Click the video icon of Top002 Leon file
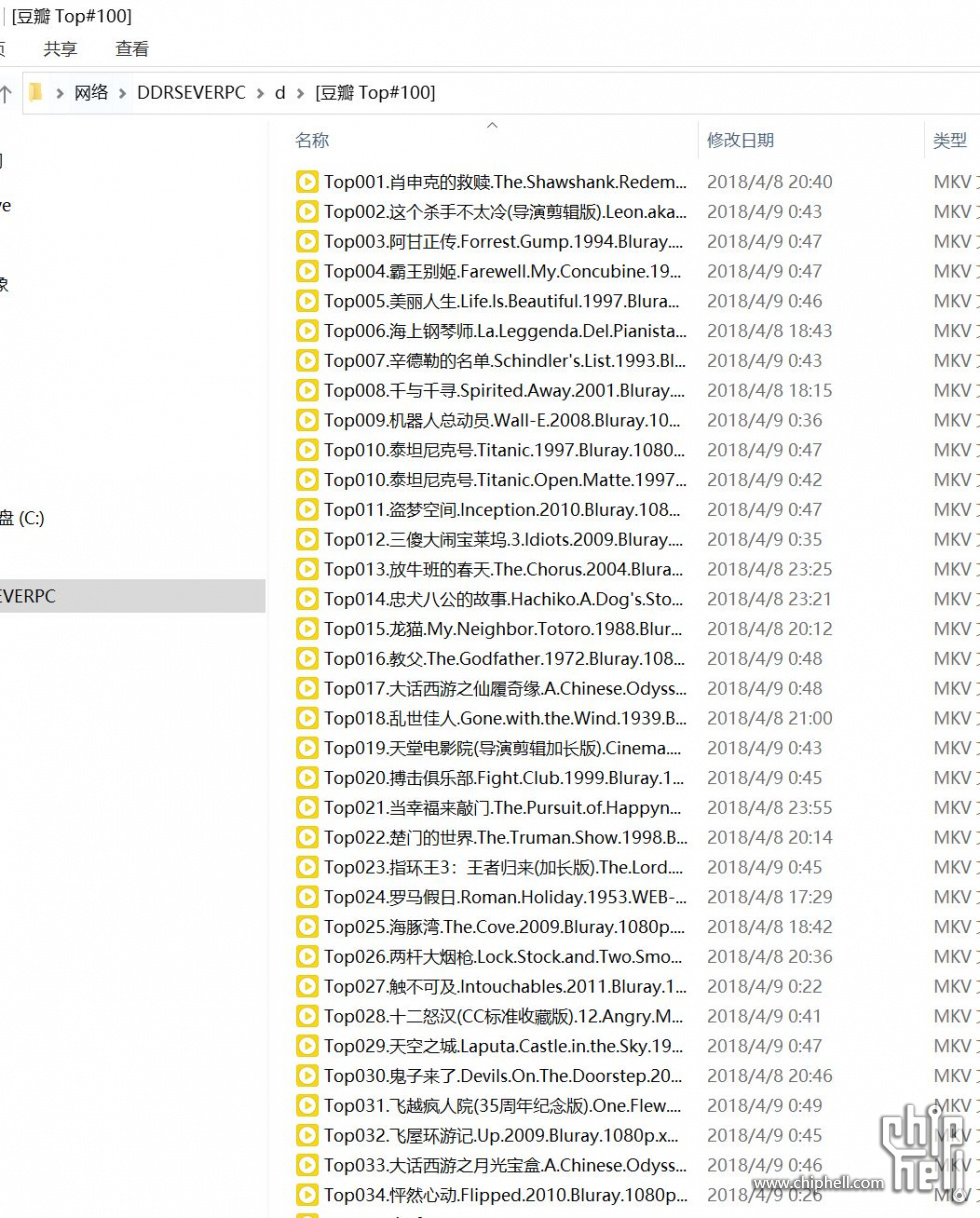Image resolution: width=980 pixels, height=1218 pixels. pos(306,212)
